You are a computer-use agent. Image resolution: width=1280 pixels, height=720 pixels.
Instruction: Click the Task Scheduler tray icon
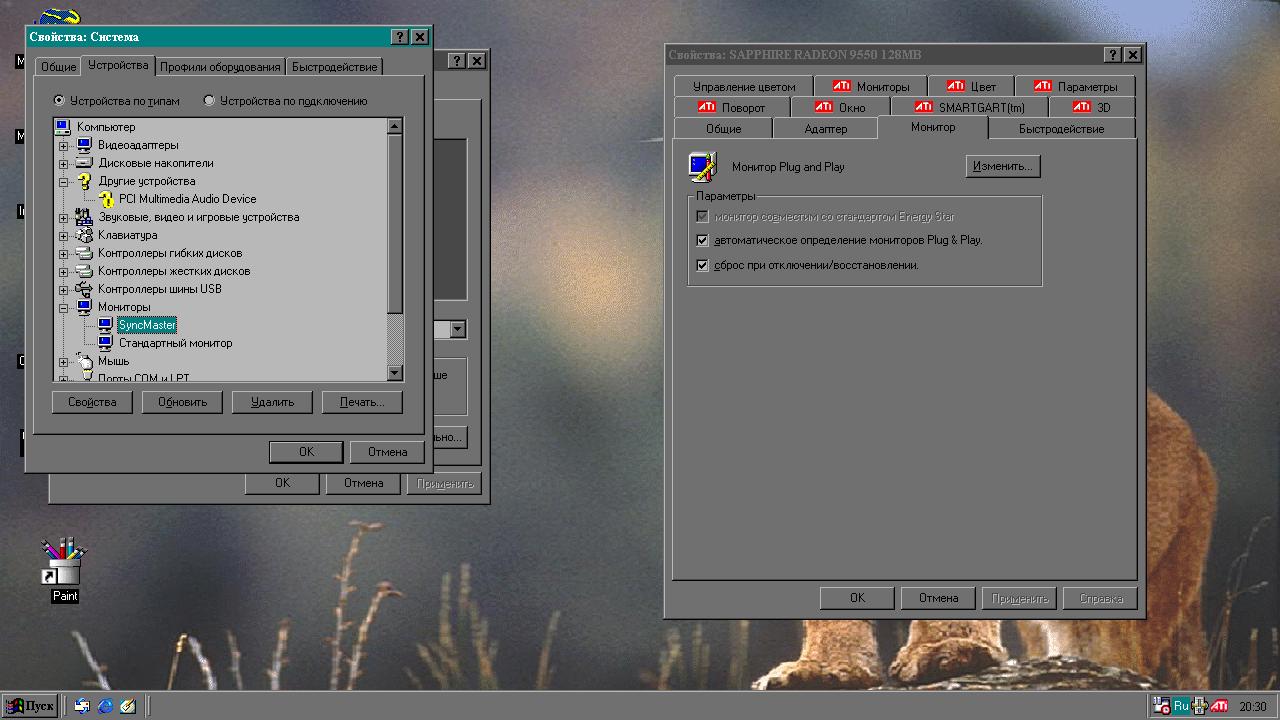pyautogui.click(x=1162, y=706)
